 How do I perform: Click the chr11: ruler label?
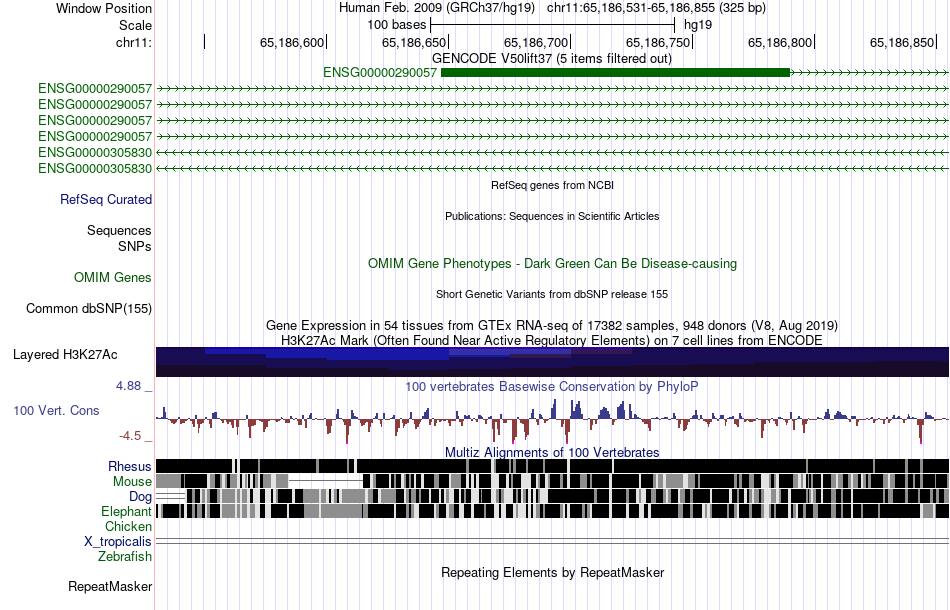[x=134, y=42]
